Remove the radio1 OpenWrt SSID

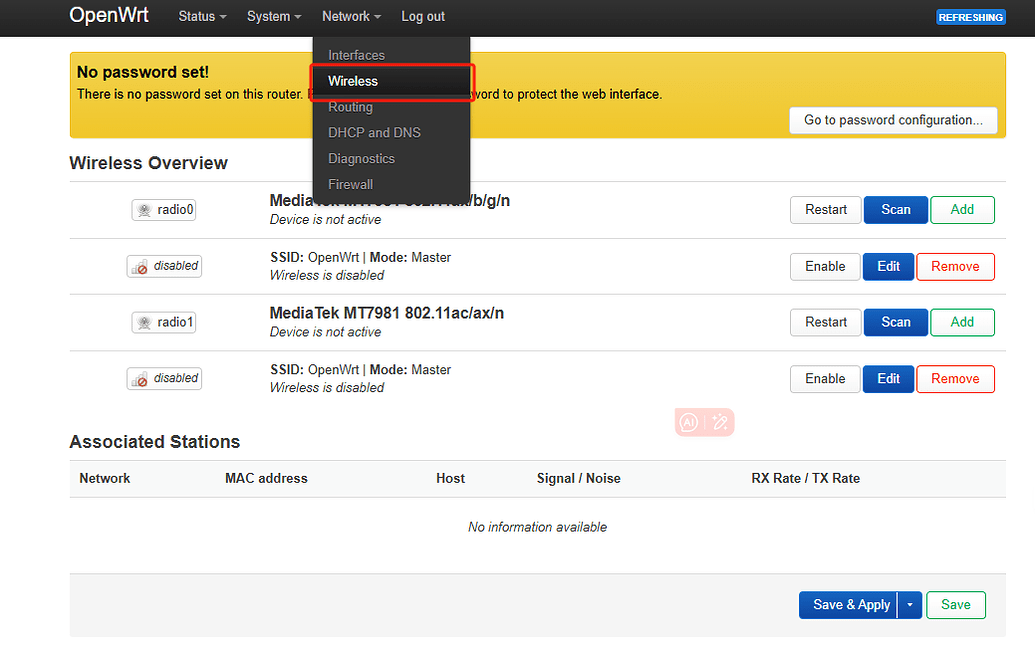tap(955, 379)
